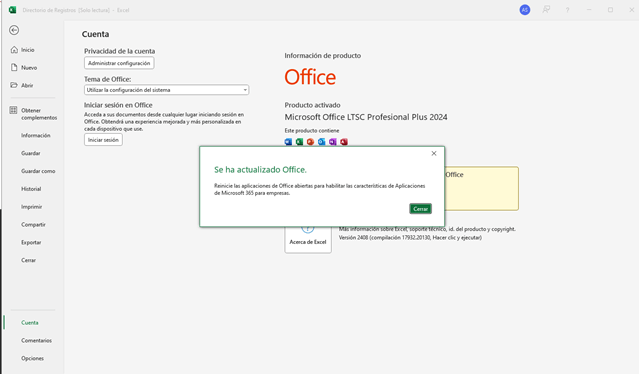Click the Acerca de Excel button
This screenshot has height=375, width=640.
tap(308, 239)
